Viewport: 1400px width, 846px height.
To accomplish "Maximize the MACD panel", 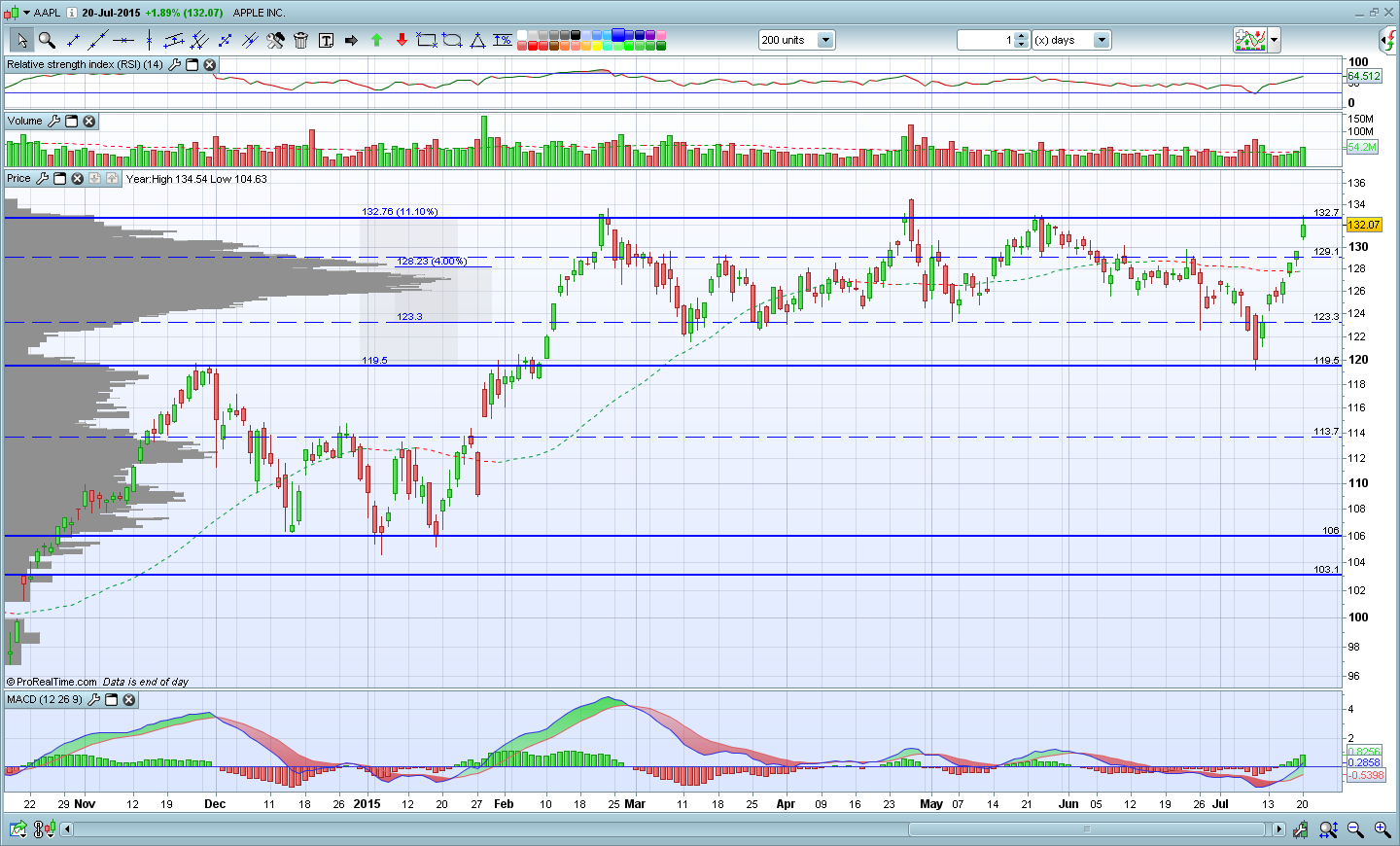I will click(x=111, y=699).
